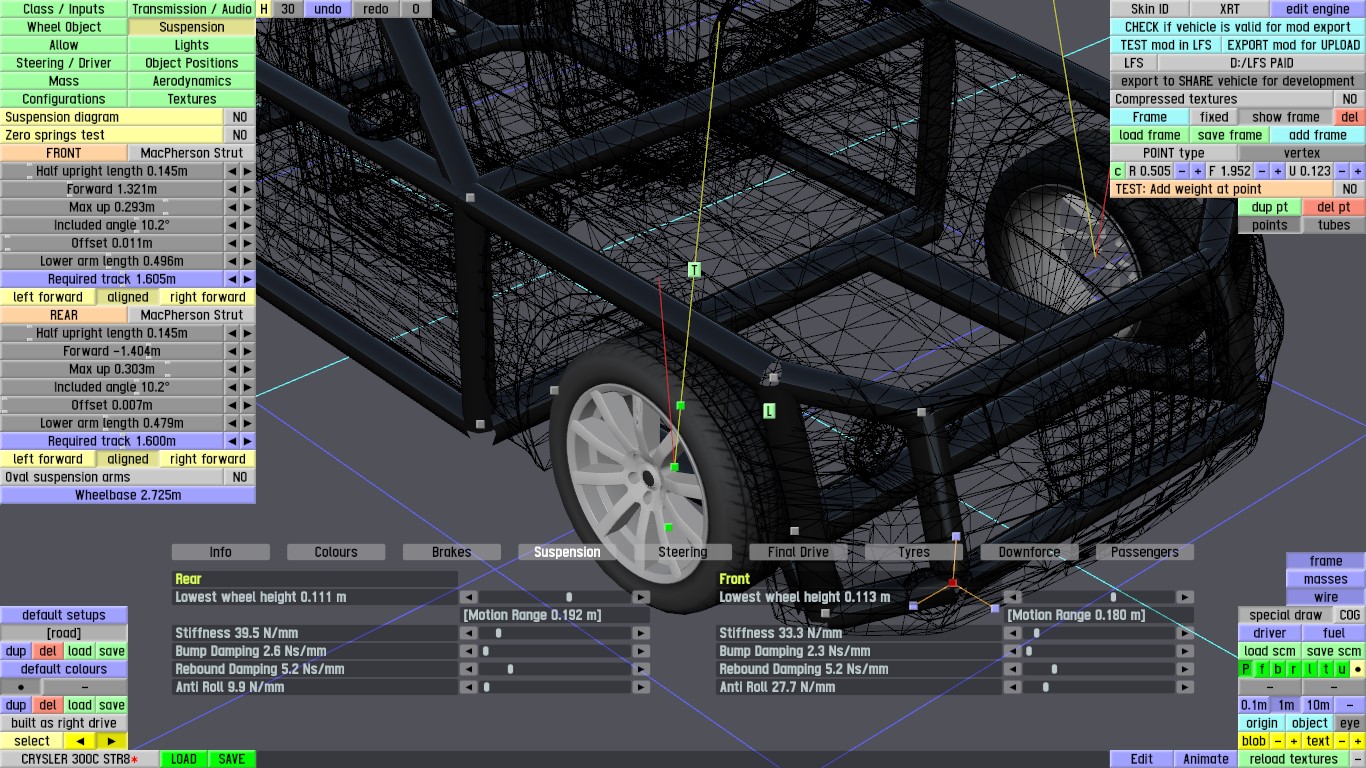The width and height of the screenshot is (1366, 768).
Task: Open Transmission / Audio section
Action: 192,9
